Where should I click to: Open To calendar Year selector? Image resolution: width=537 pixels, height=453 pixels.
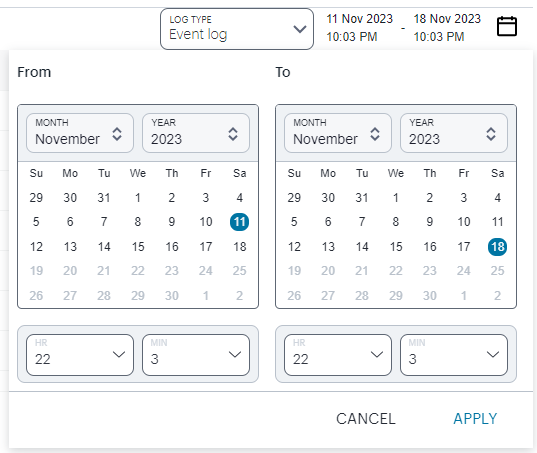point(453,133)
